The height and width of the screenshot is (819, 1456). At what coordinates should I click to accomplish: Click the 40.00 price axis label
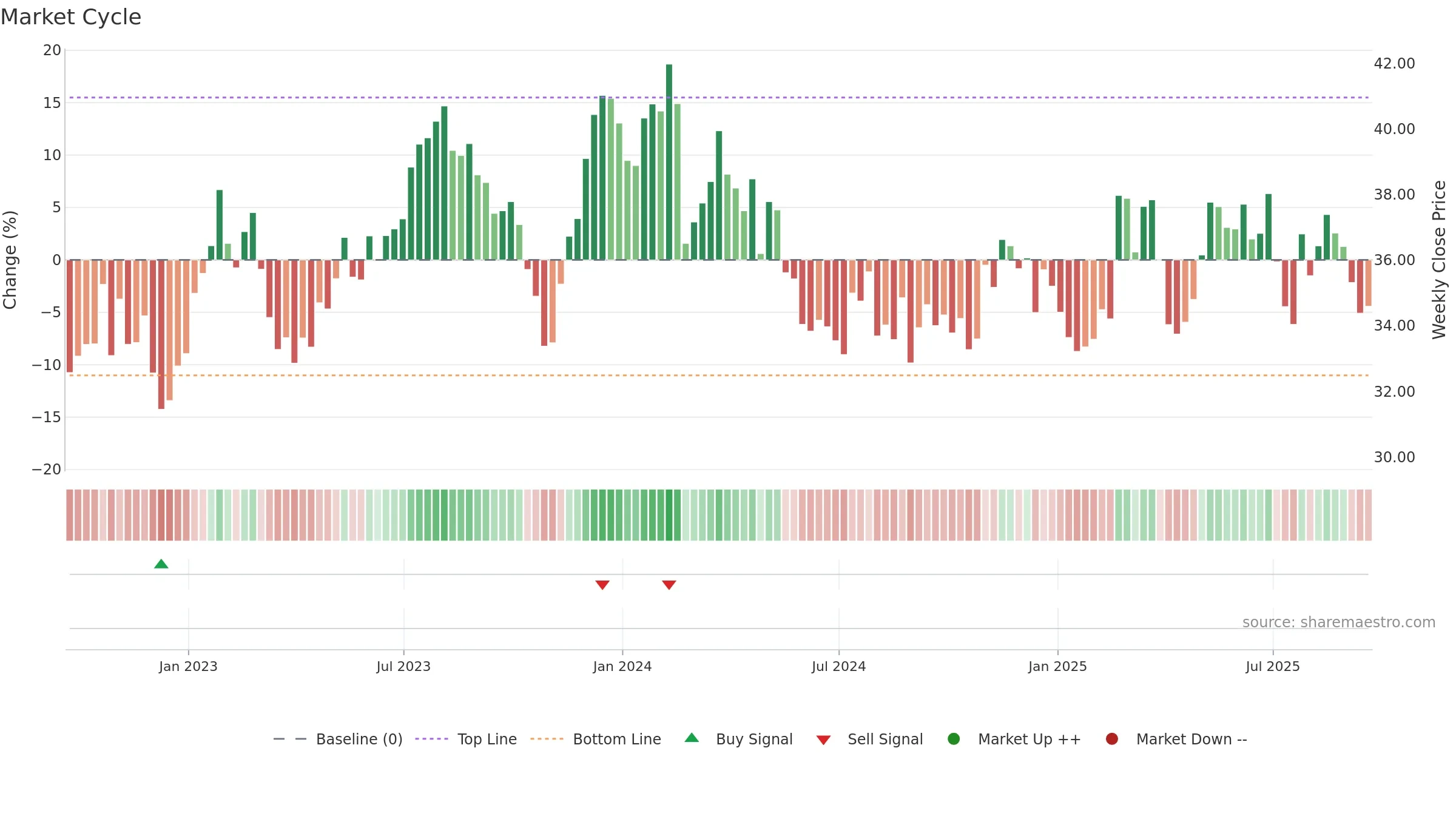coord(1394,129)
